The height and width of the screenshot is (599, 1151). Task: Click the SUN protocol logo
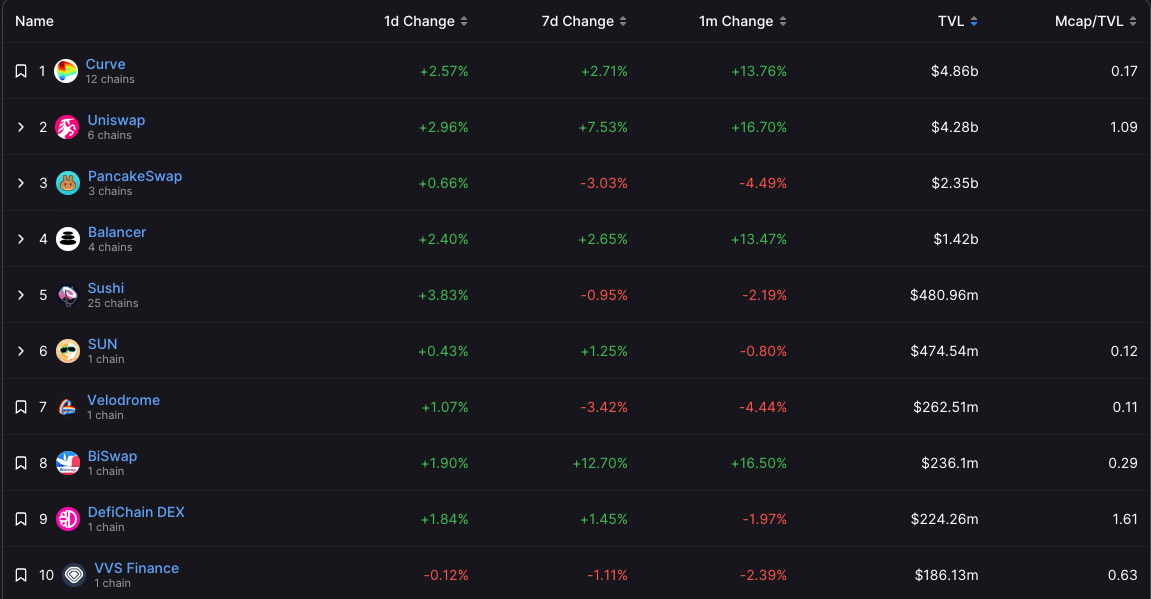pos(66,350)
